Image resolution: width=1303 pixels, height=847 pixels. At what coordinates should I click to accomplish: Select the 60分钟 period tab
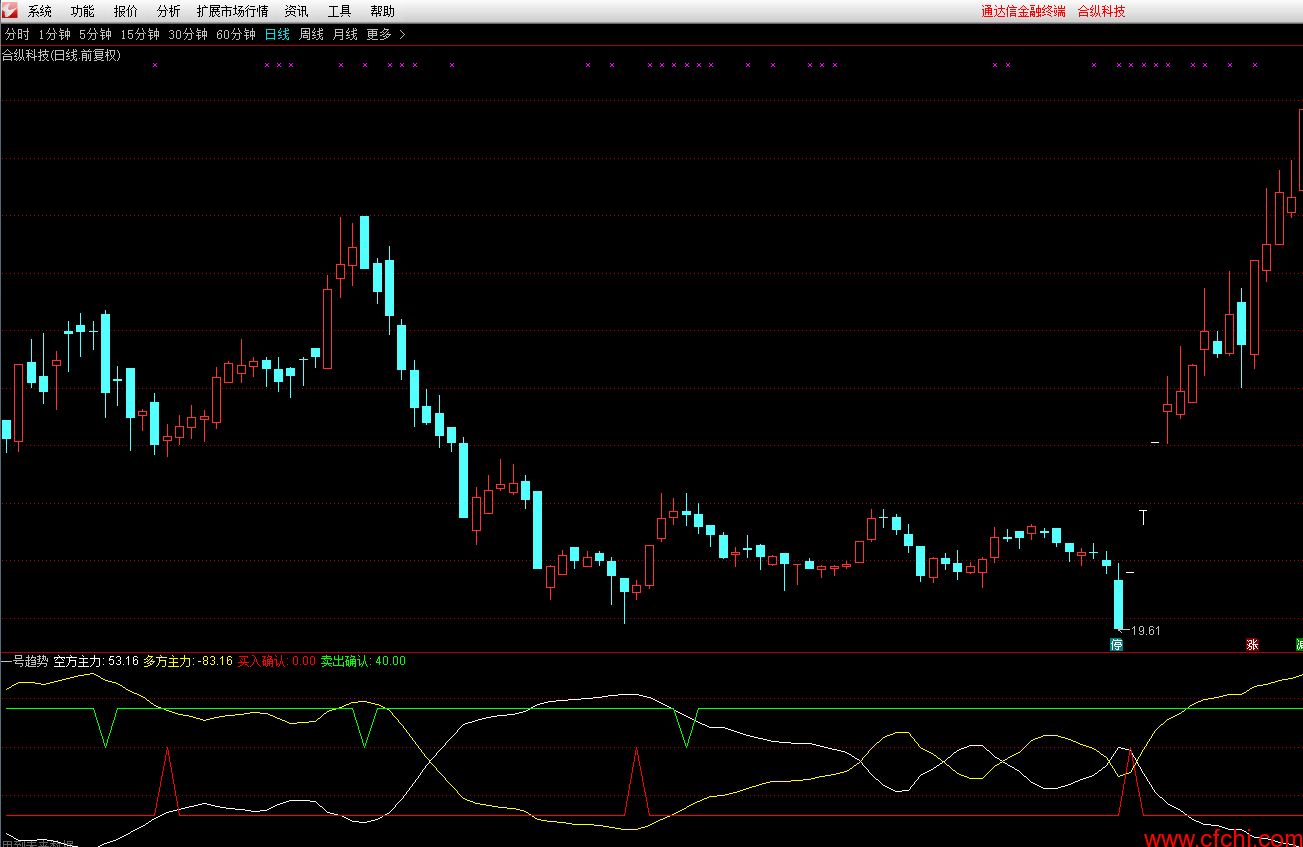236,34
